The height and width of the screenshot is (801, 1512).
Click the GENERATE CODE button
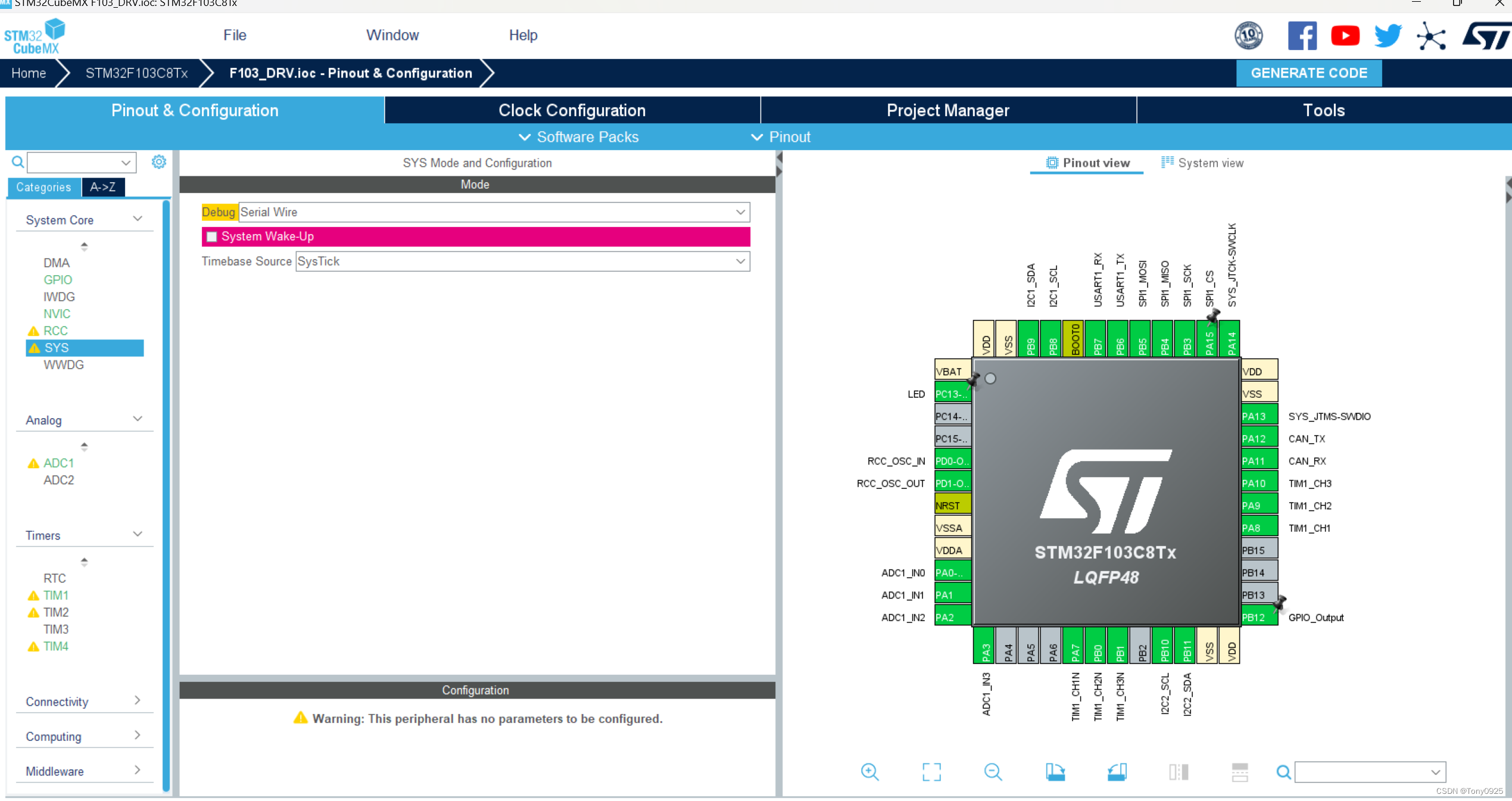pyautogui.click(x=1309, y=73)
